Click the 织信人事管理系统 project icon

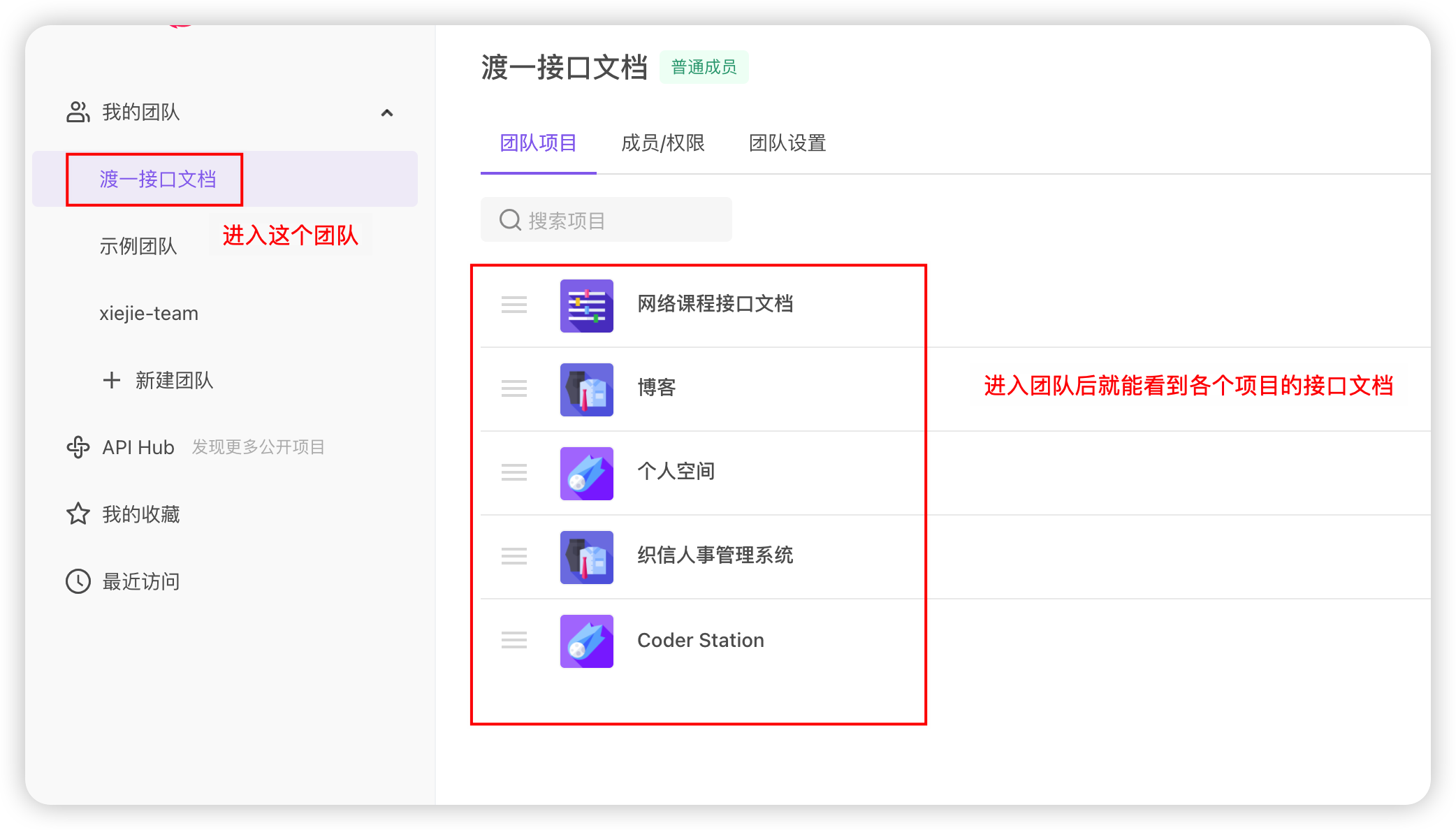[x=587, y=558]
